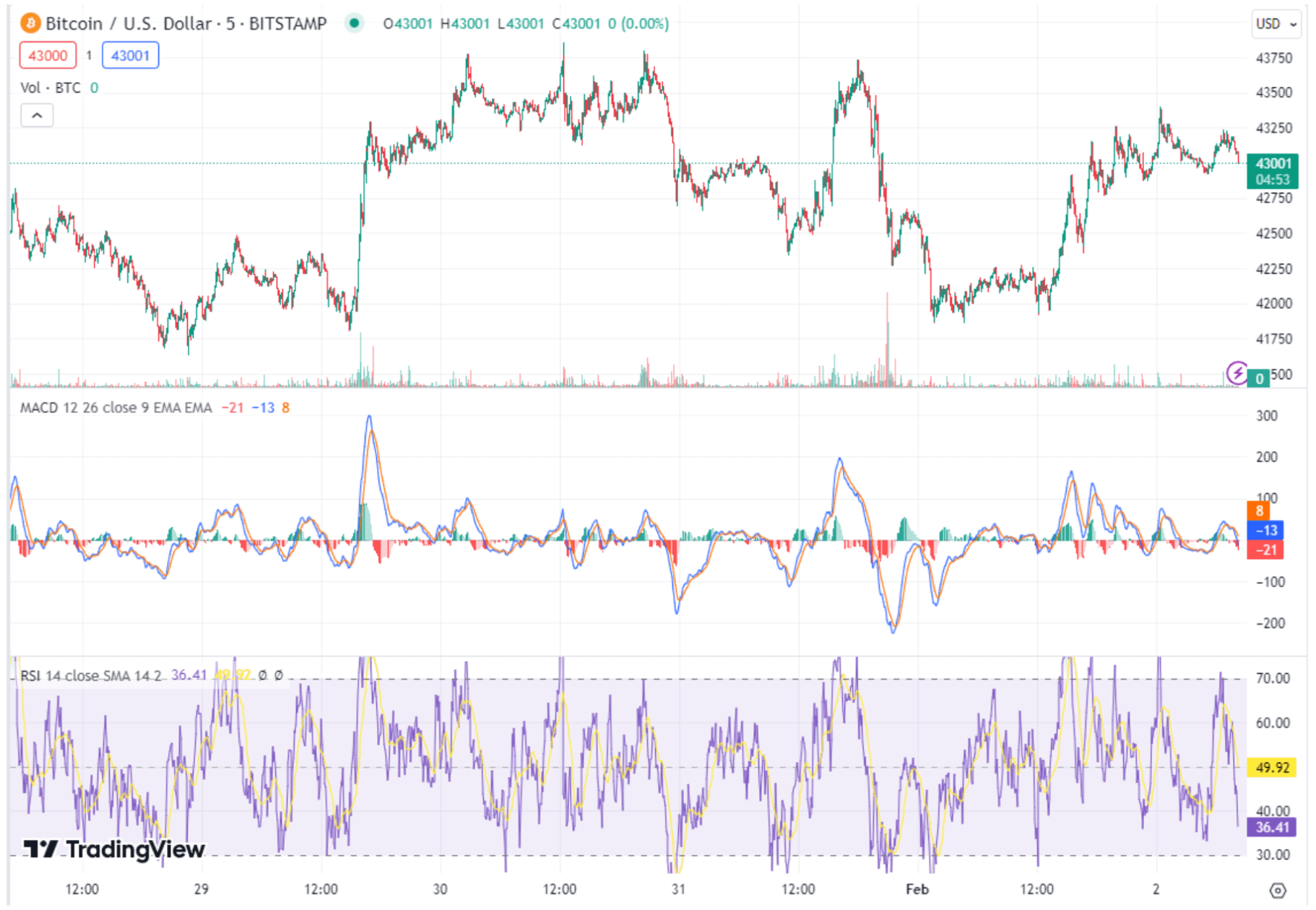Click the yellow RSI label 49.92

[x=1272, y=768]
